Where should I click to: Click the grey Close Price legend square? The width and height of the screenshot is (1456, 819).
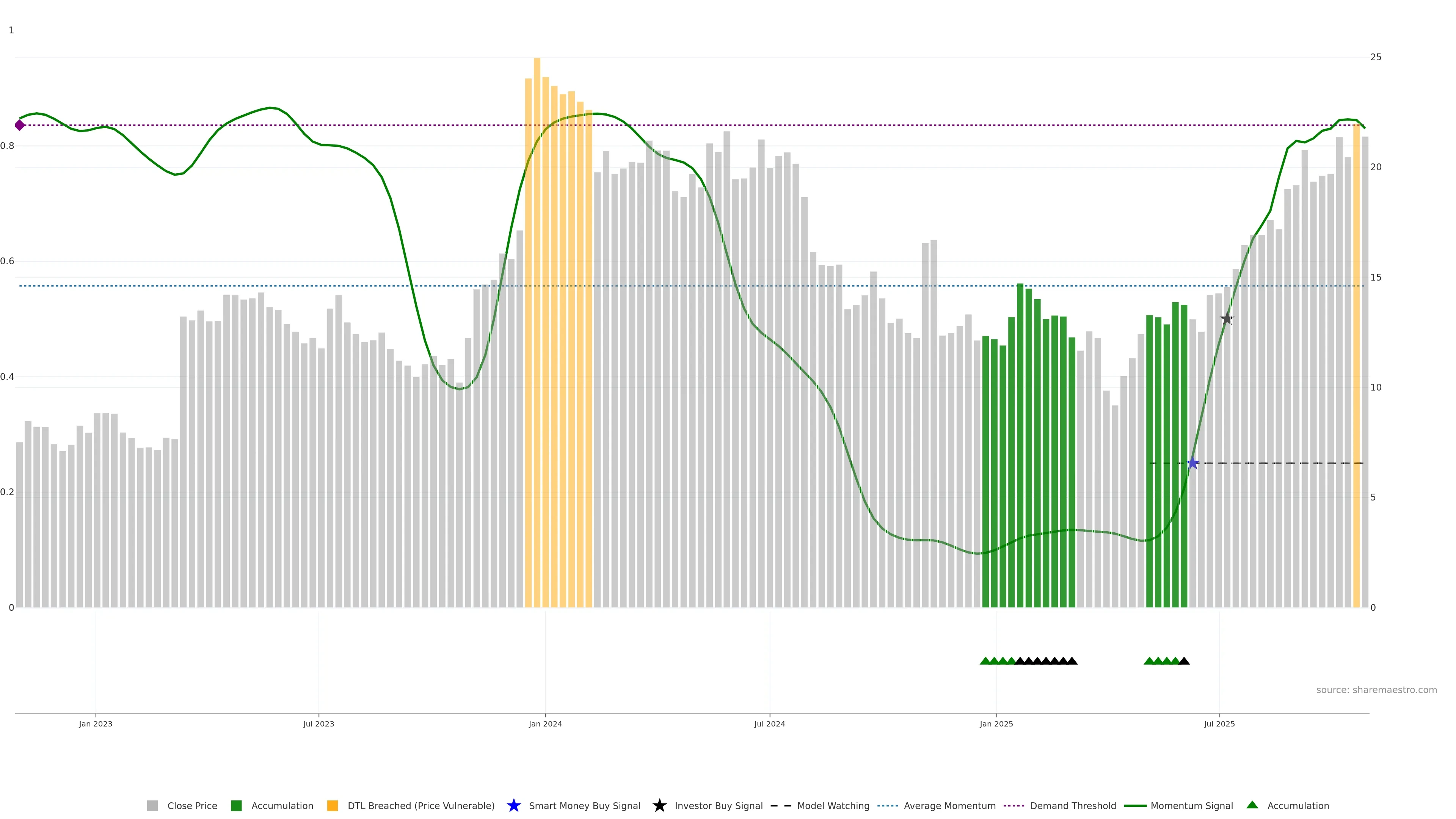coord(152,805)
